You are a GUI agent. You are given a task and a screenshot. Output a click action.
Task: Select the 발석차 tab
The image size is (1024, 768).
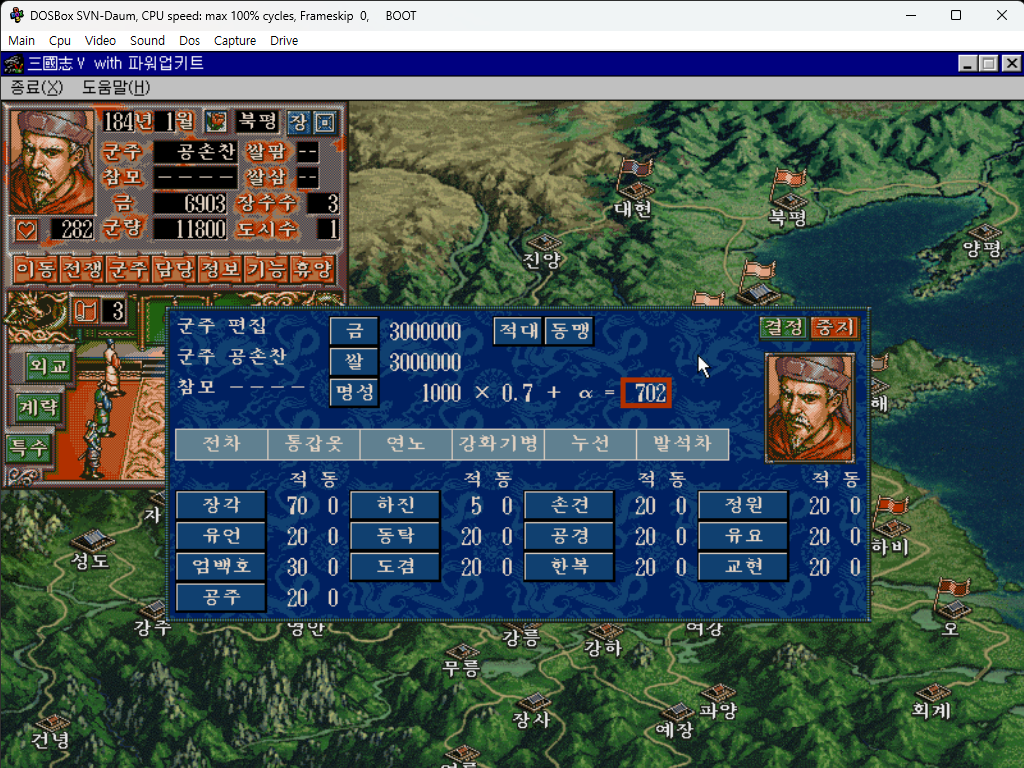click(682, 444)
